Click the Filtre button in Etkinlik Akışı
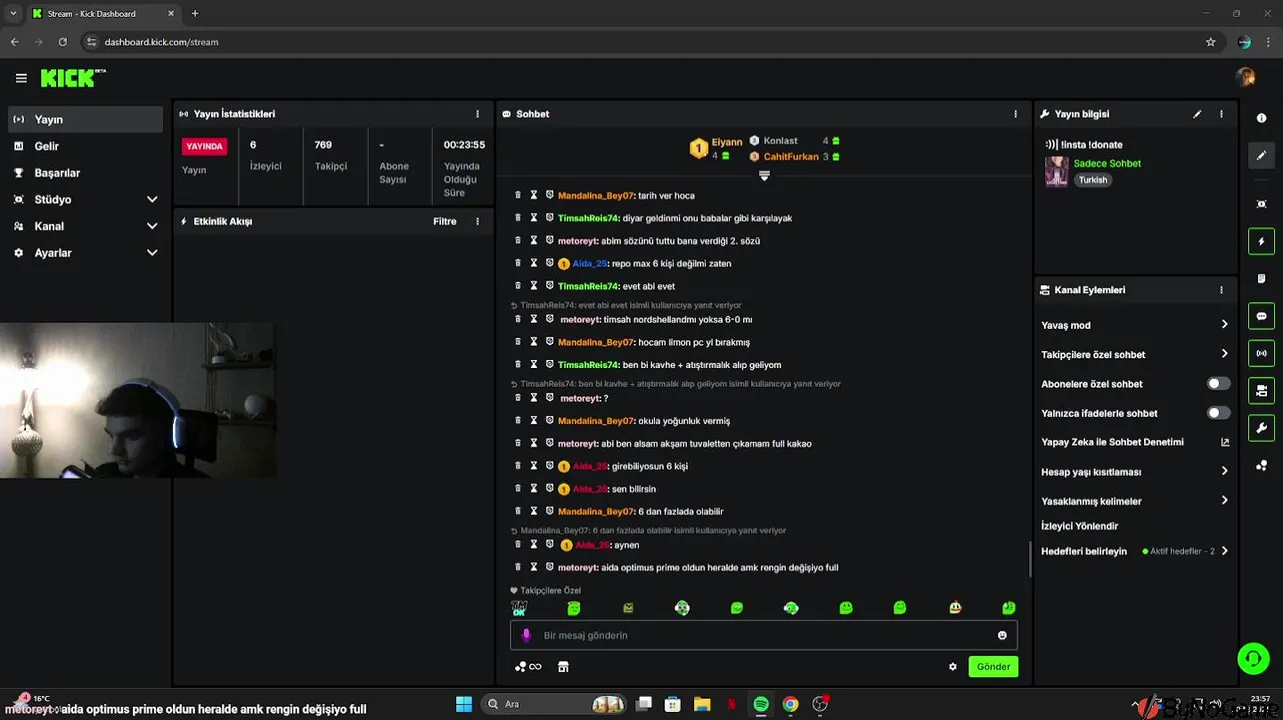The height and width of the screenshot is (720, 1283). click(445, 221)
